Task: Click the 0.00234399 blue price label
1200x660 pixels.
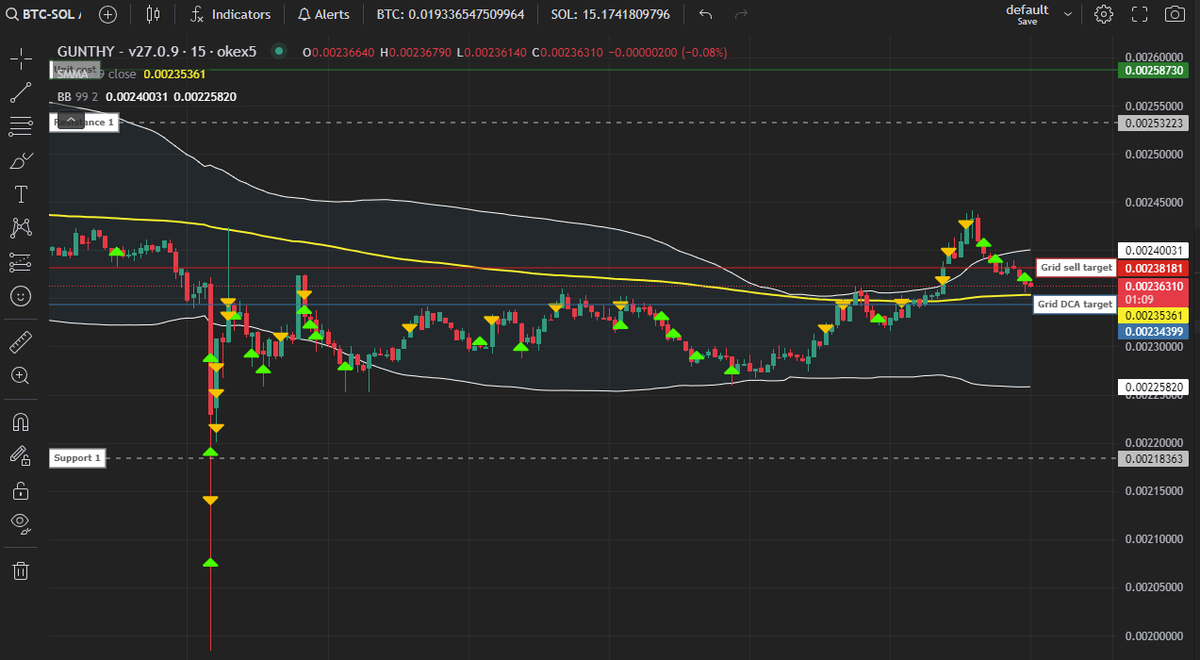Action: click(1153, 331)
